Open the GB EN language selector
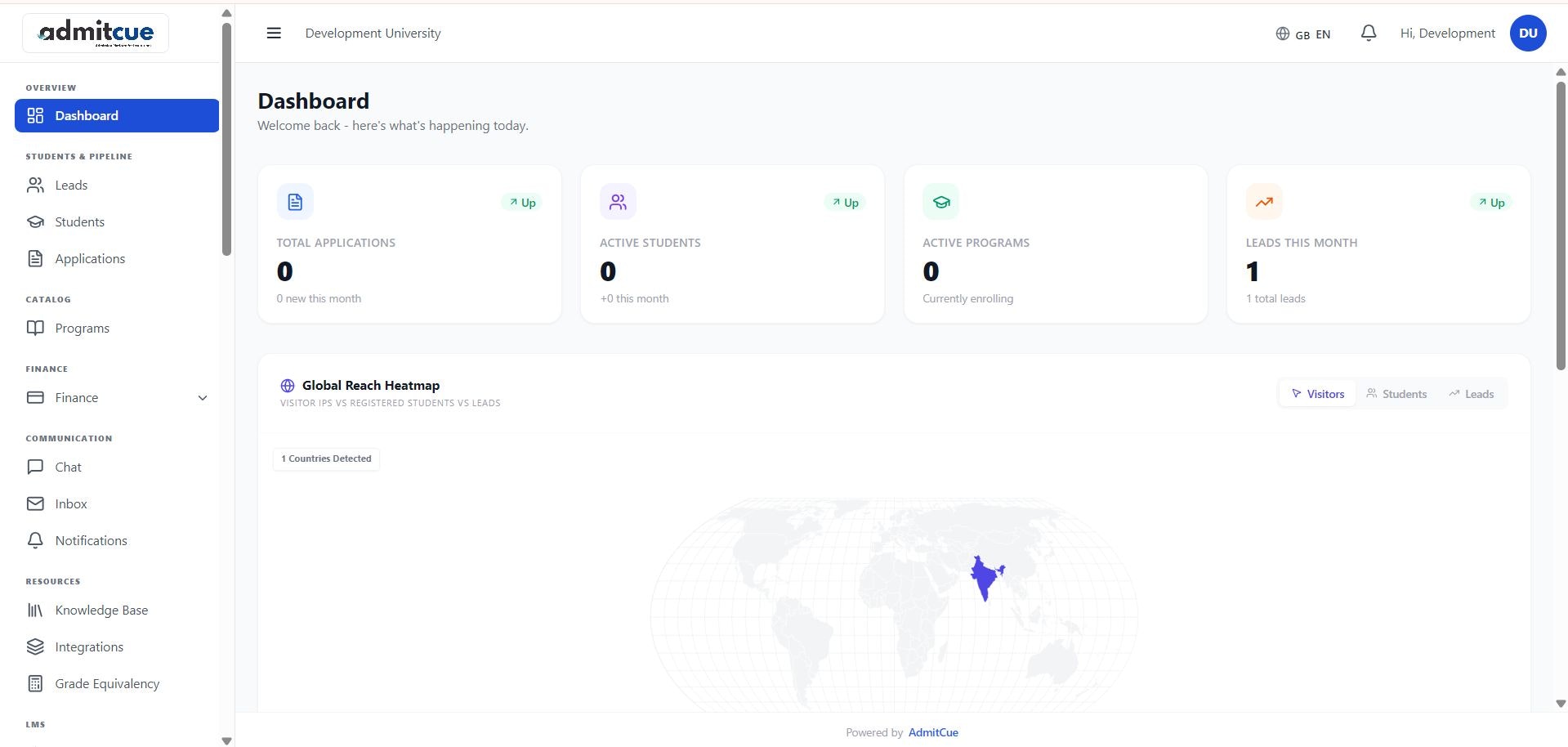This screenshot has height=747, width=1568. (x=1303, y=34)
